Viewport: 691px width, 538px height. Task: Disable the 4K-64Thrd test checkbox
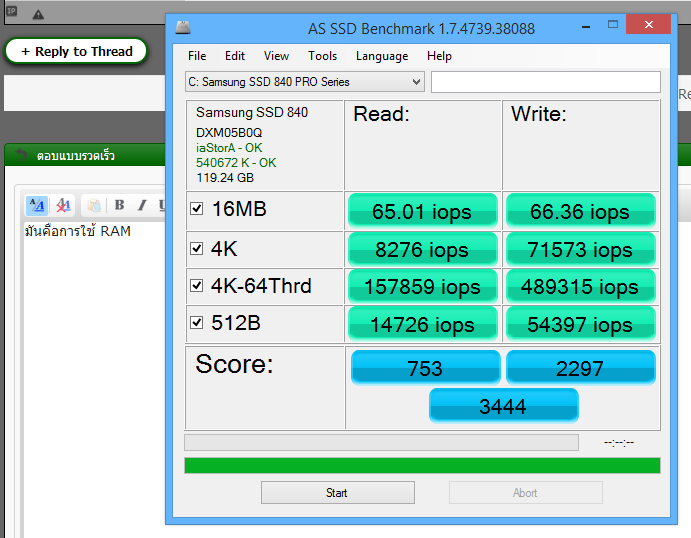pyautogui.click(x=197, y=286)
